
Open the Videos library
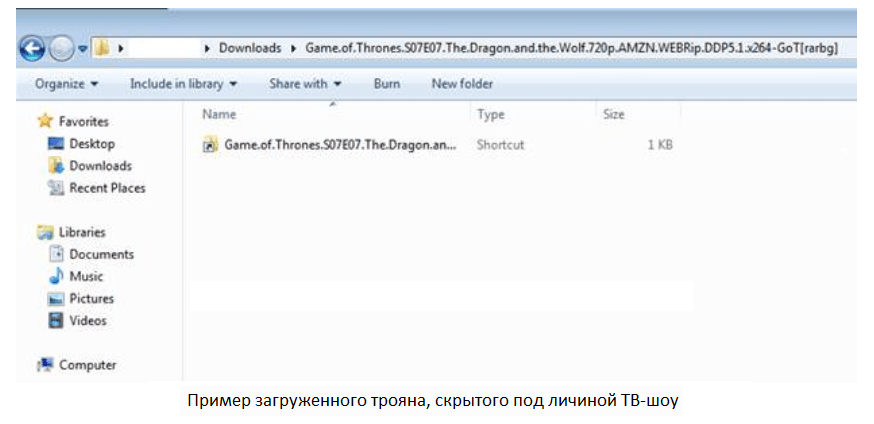(88, 321)
